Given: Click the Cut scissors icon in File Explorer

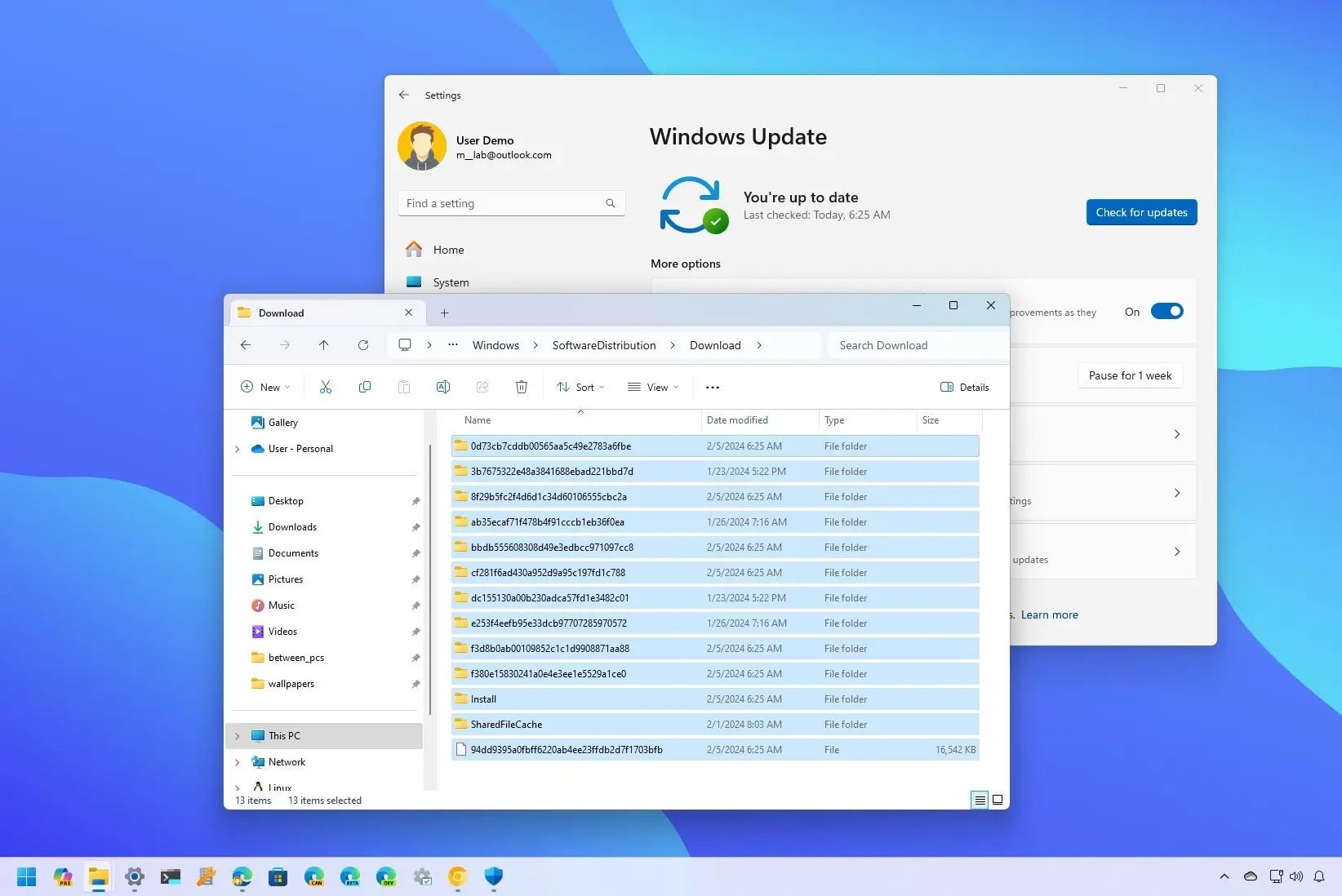Looking at the screenshot, I should [x=326, y=387].
